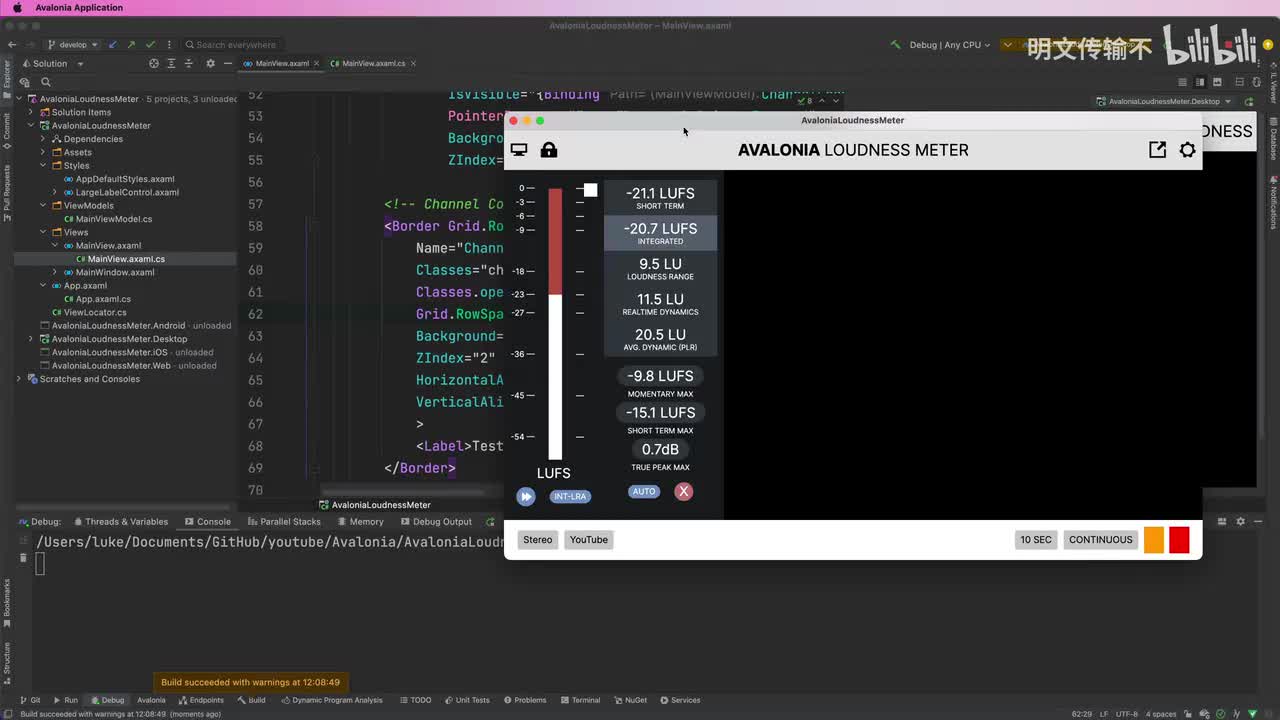Click the blue update project arrow icon
The image size is (1280, 720).
click(113, 45)
